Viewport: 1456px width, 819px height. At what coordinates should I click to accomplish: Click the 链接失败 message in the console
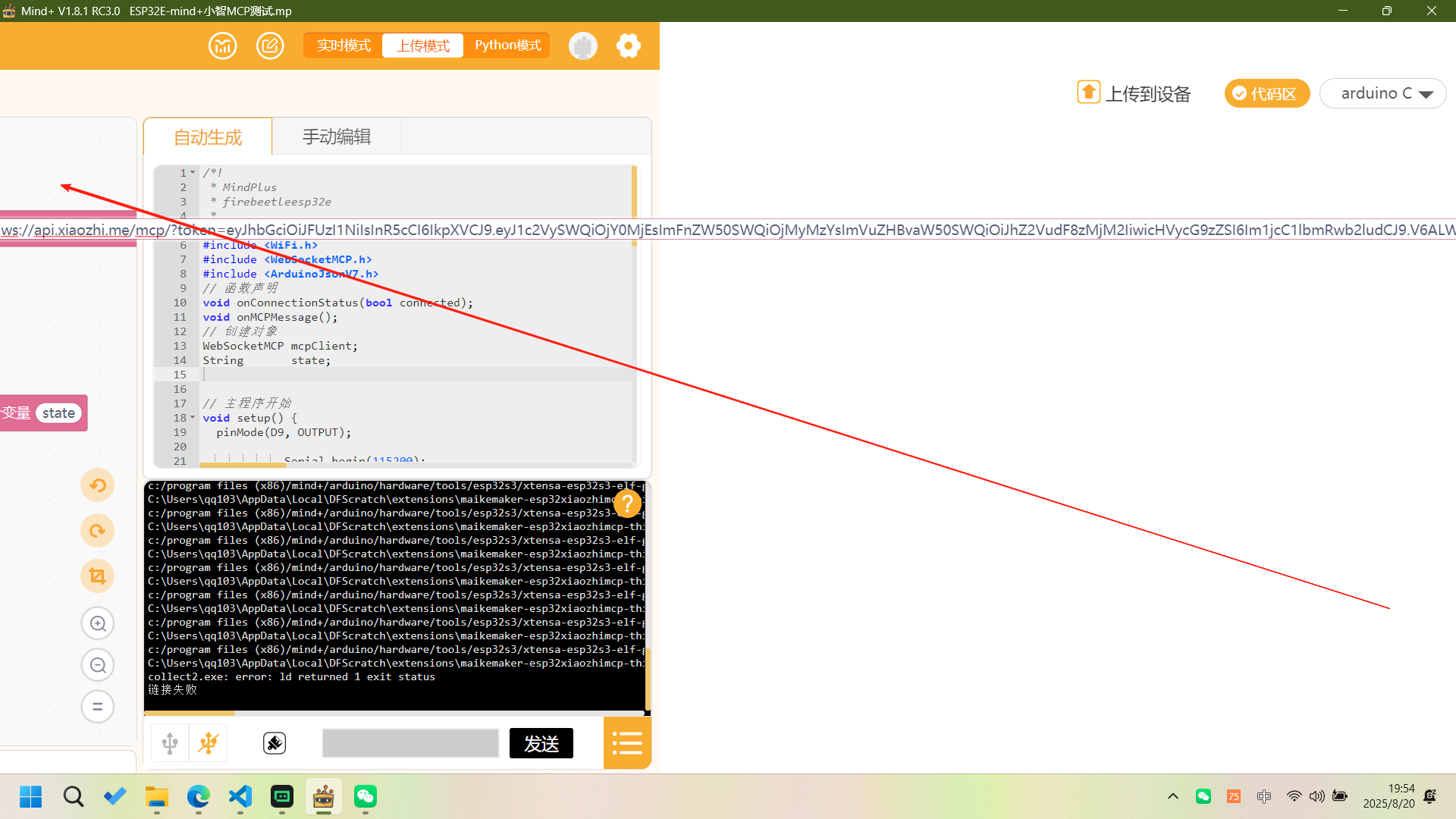(x=172, y=690)
